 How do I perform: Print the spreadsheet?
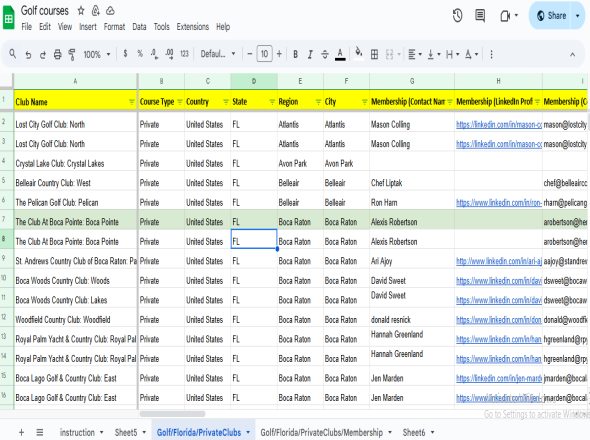(x=57, y=55)
